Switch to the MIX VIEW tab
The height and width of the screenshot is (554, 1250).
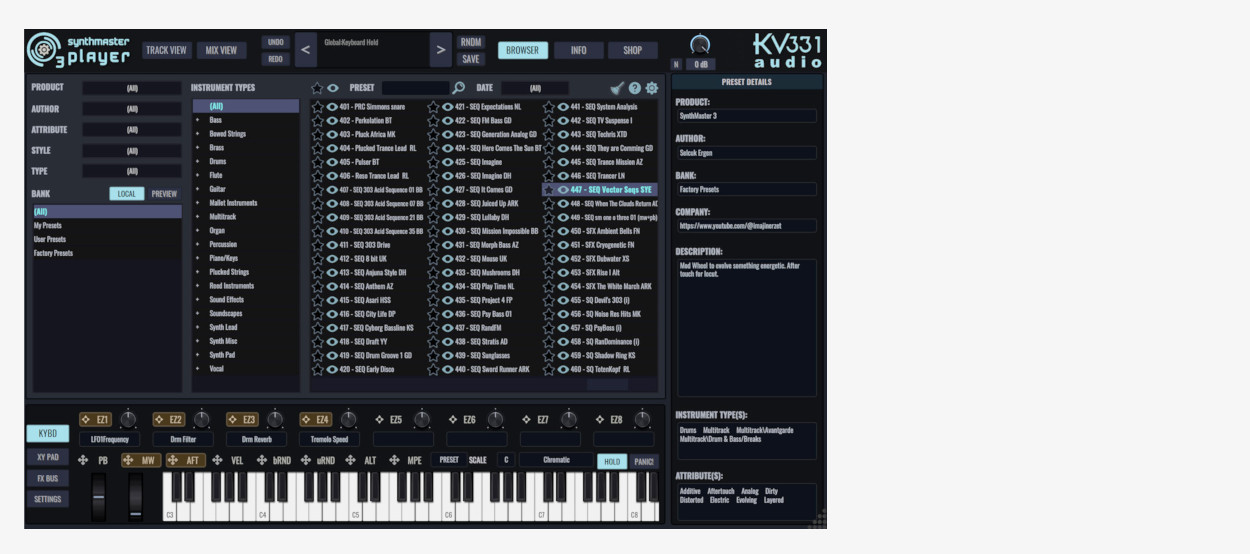click(x=221, y=50)
